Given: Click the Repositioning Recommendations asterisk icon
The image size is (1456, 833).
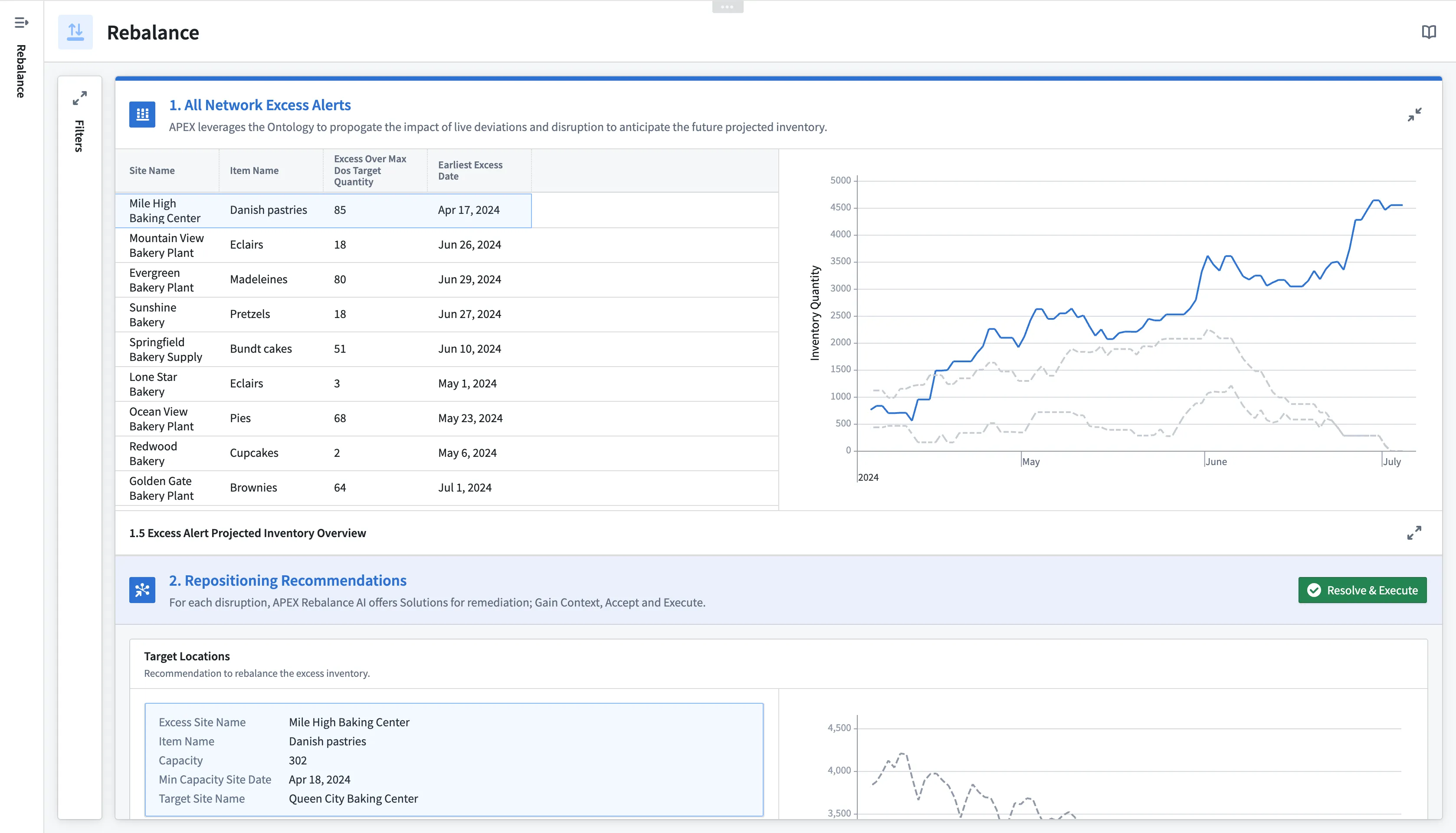Looking at the screenshot, I should 142,590.
